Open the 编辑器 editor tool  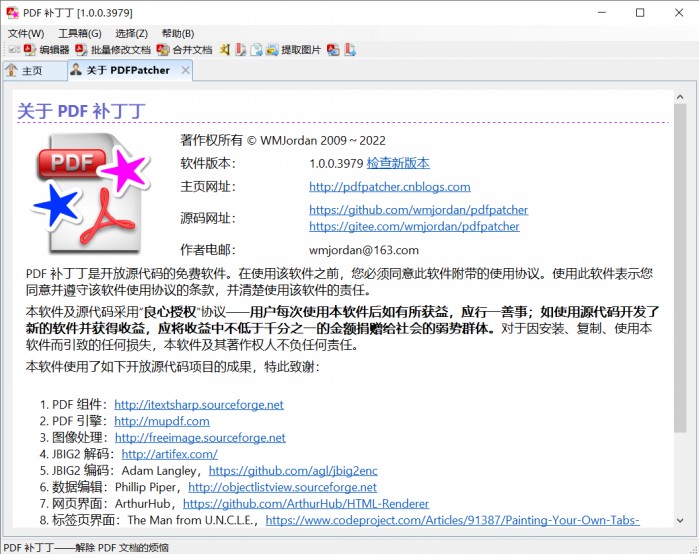point(46,49)
